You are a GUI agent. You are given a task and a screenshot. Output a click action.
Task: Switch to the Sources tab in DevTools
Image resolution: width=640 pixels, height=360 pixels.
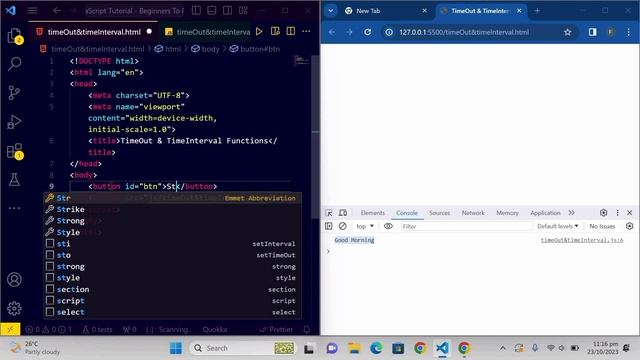[439, 213]
